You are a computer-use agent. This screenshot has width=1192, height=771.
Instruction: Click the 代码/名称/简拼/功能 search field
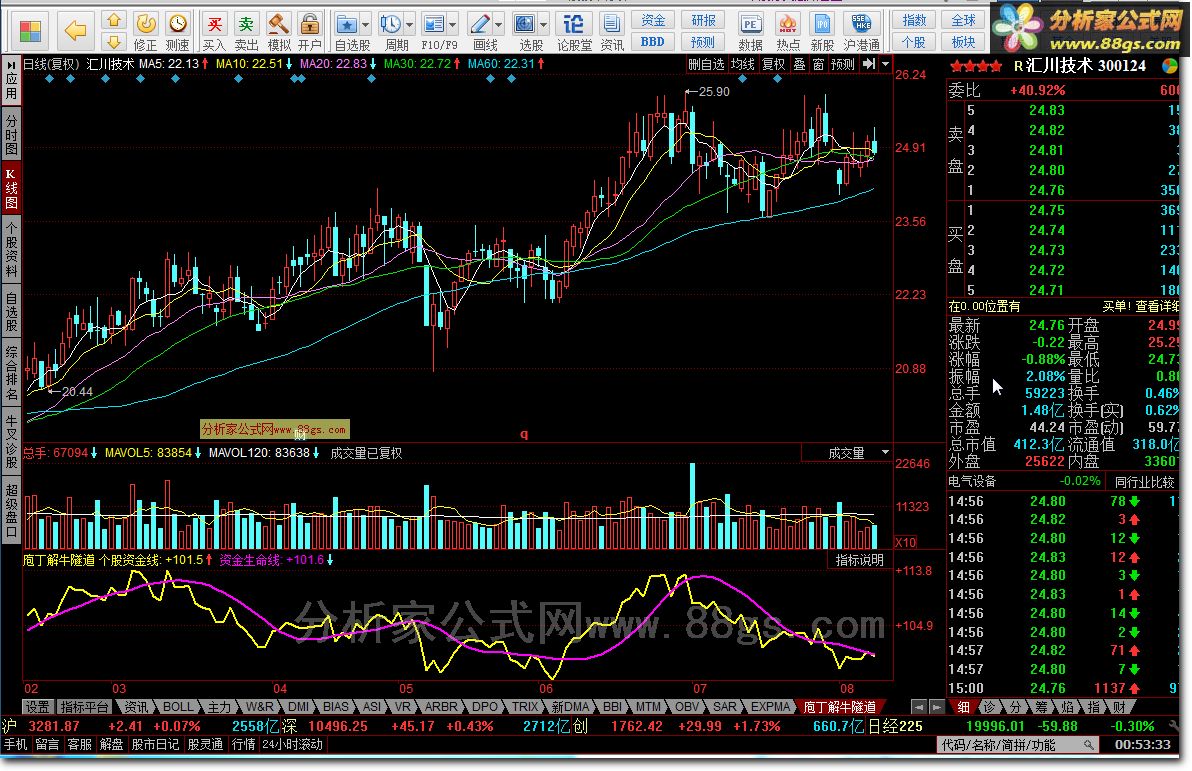1017,745
